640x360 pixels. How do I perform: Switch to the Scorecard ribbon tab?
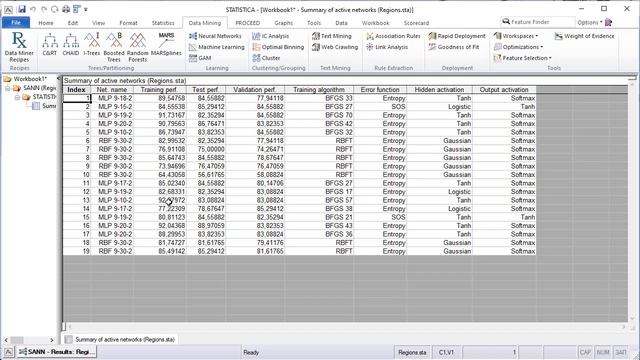(x=416, y=23)
